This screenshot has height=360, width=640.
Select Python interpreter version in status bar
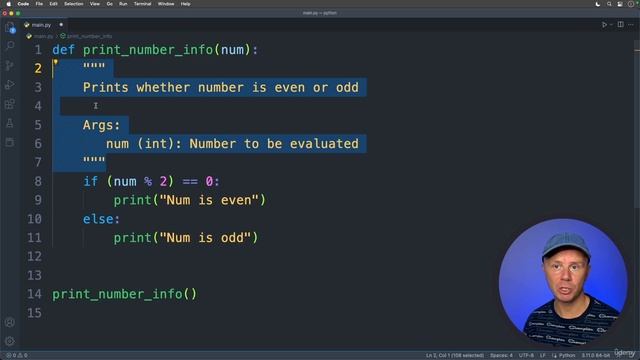click(x=596, y=356)
